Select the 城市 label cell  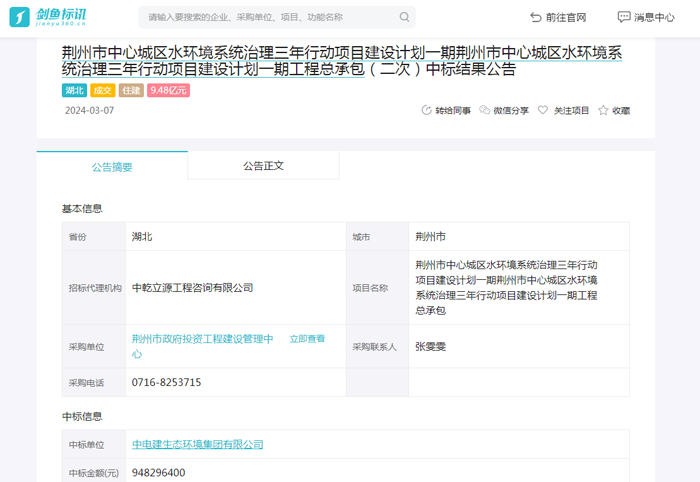378,237
